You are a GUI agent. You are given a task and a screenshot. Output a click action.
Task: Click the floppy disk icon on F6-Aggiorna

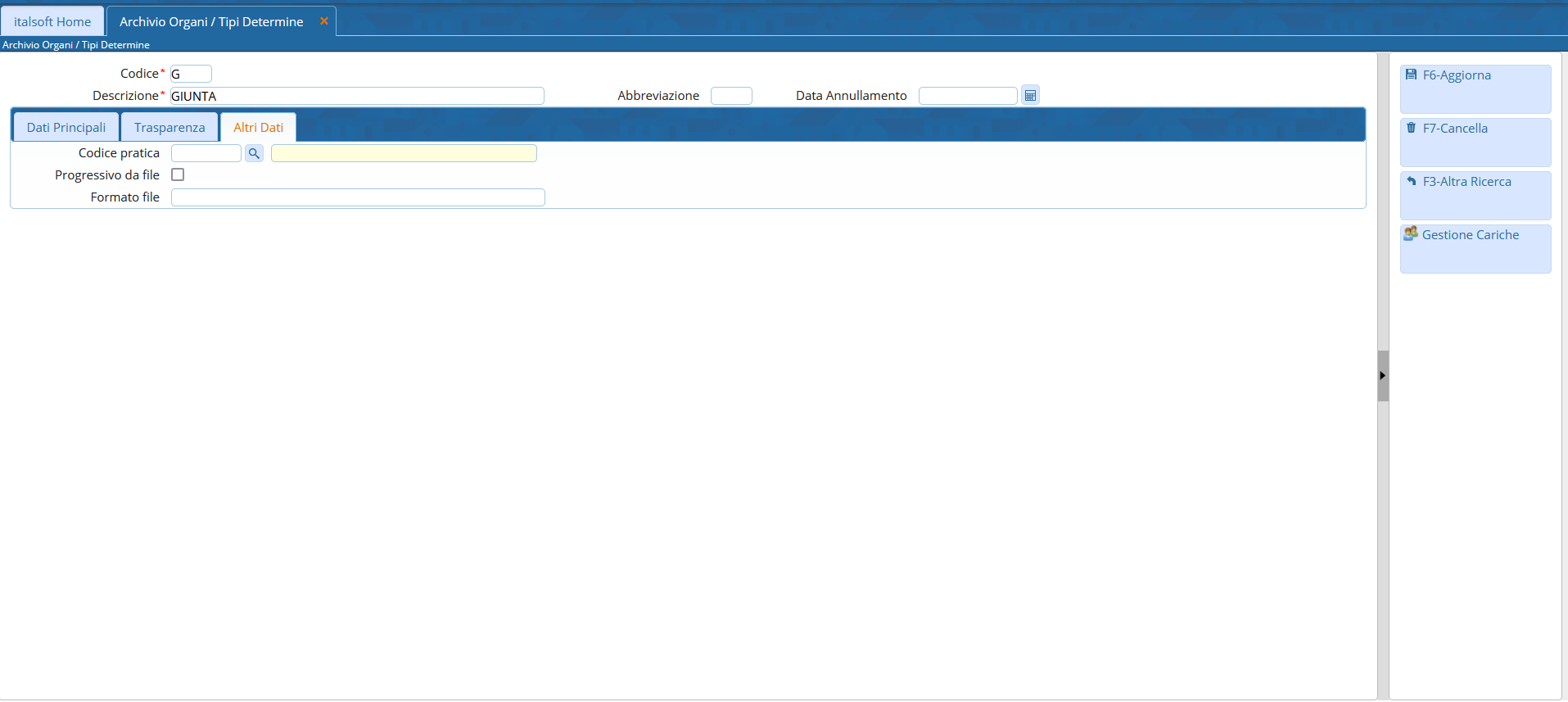click(x=1411, y=75)
